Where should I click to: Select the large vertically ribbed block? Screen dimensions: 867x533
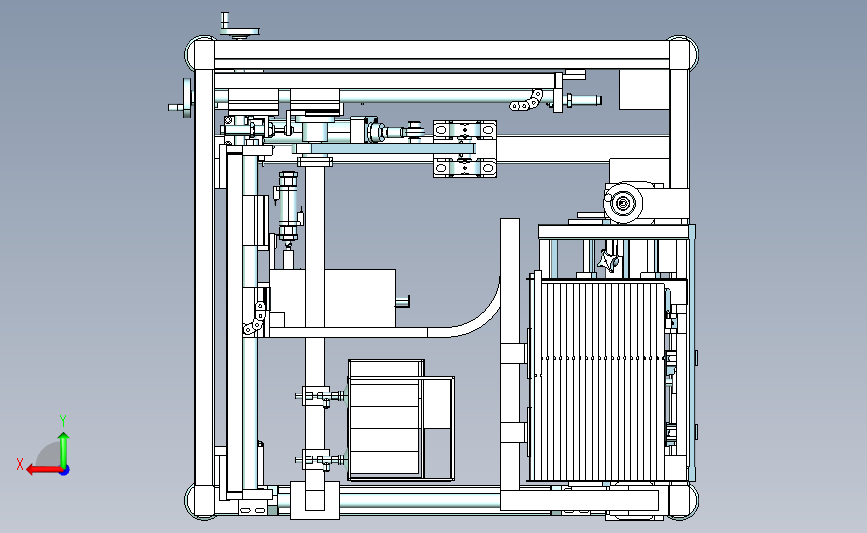click(x=597, y=380)
